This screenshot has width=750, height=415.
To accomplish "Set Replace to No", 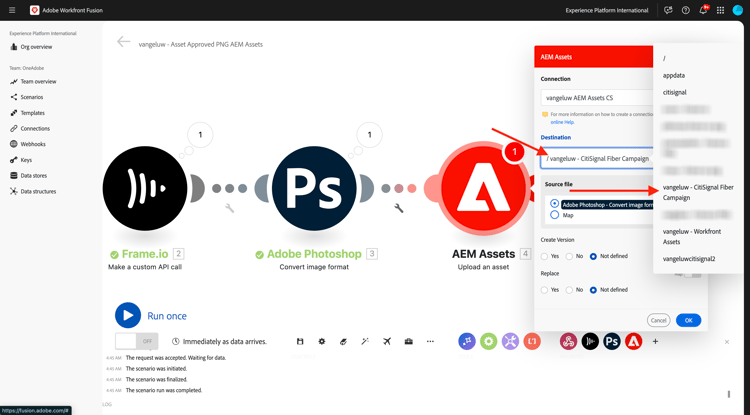I will click(569, 290).
